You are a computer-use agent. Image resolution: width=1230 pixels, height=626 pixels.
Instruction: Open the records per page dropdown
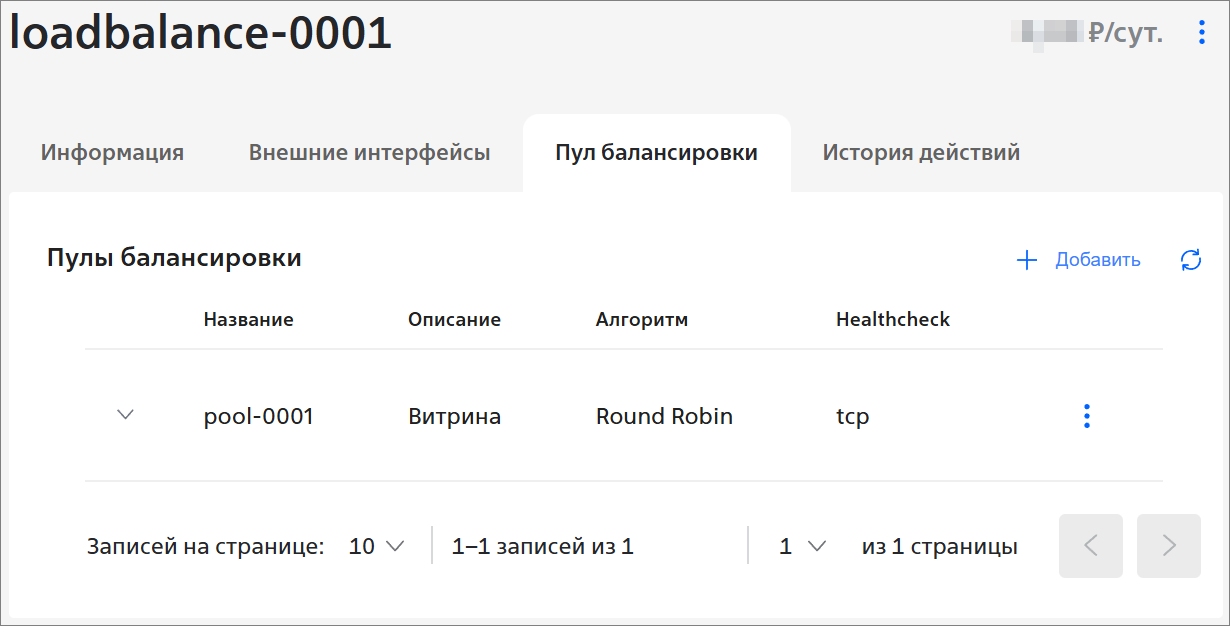(x=376, y=546)
